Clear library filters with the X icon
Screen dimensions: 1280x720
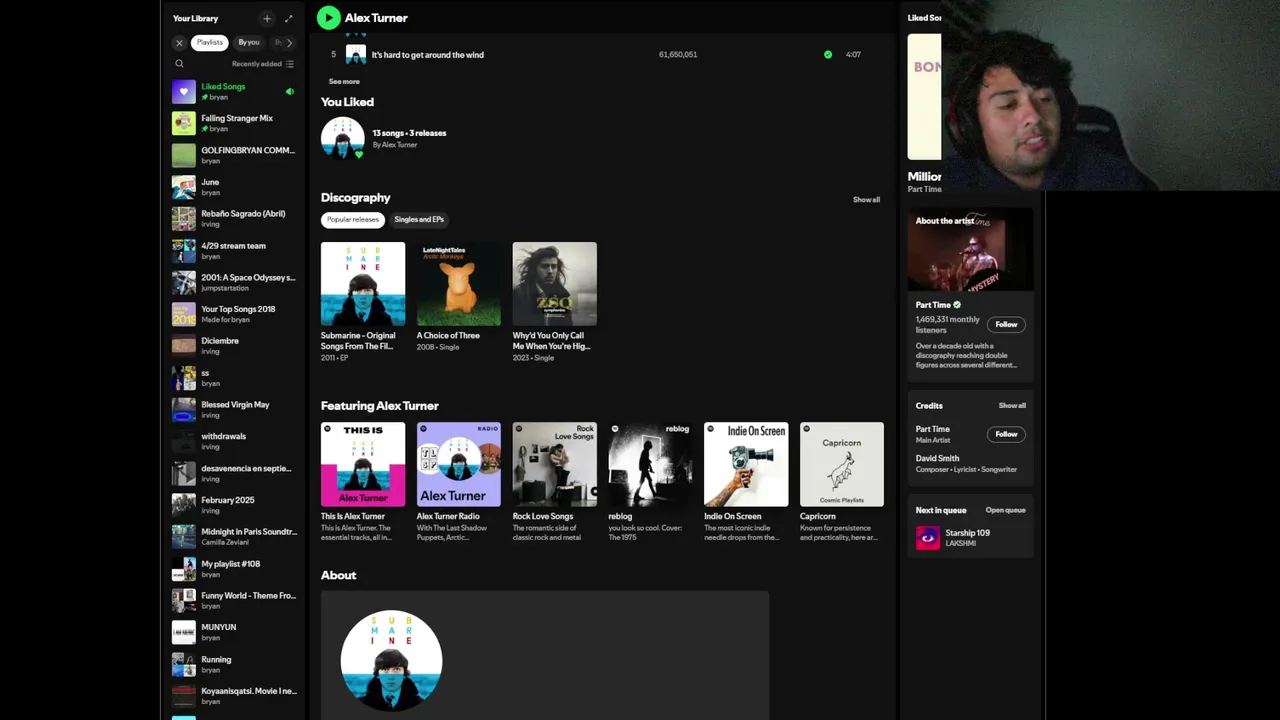(180, 43)
